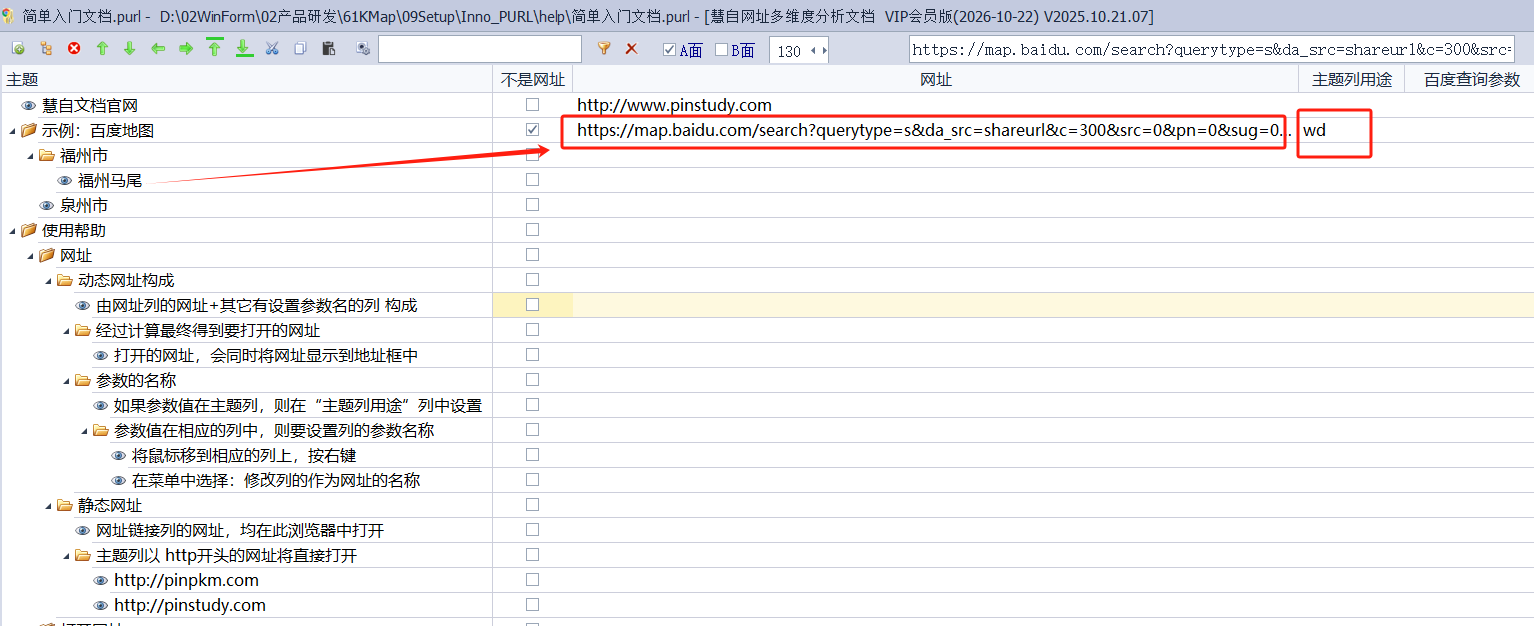The height and width of the screenshot is (626, 1534).
Task: Click the search text field in toolbar
Action: (x=479, y=49)
